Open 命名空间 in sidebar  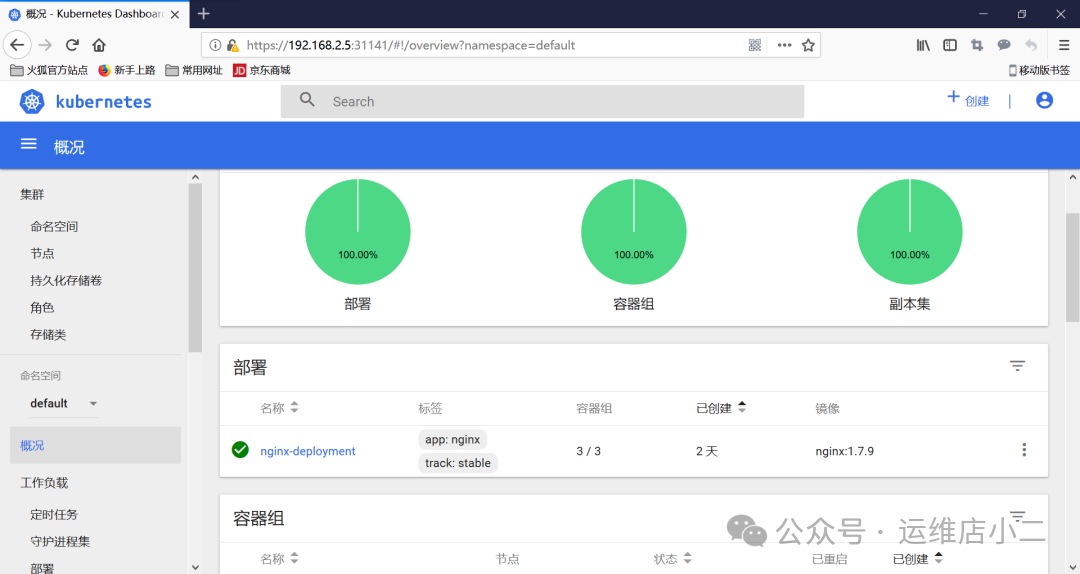pos(54,226)
